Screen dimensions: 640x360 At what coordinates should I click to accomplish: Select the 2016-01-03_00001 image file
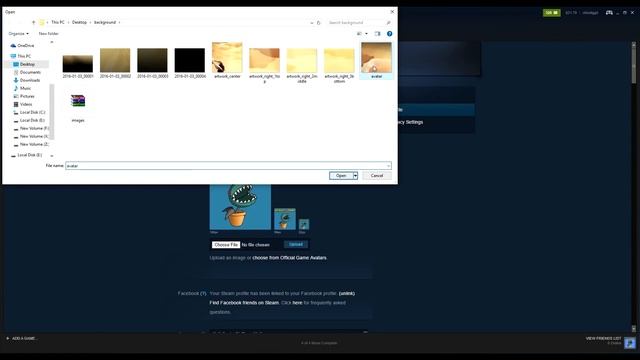(78, 64)
